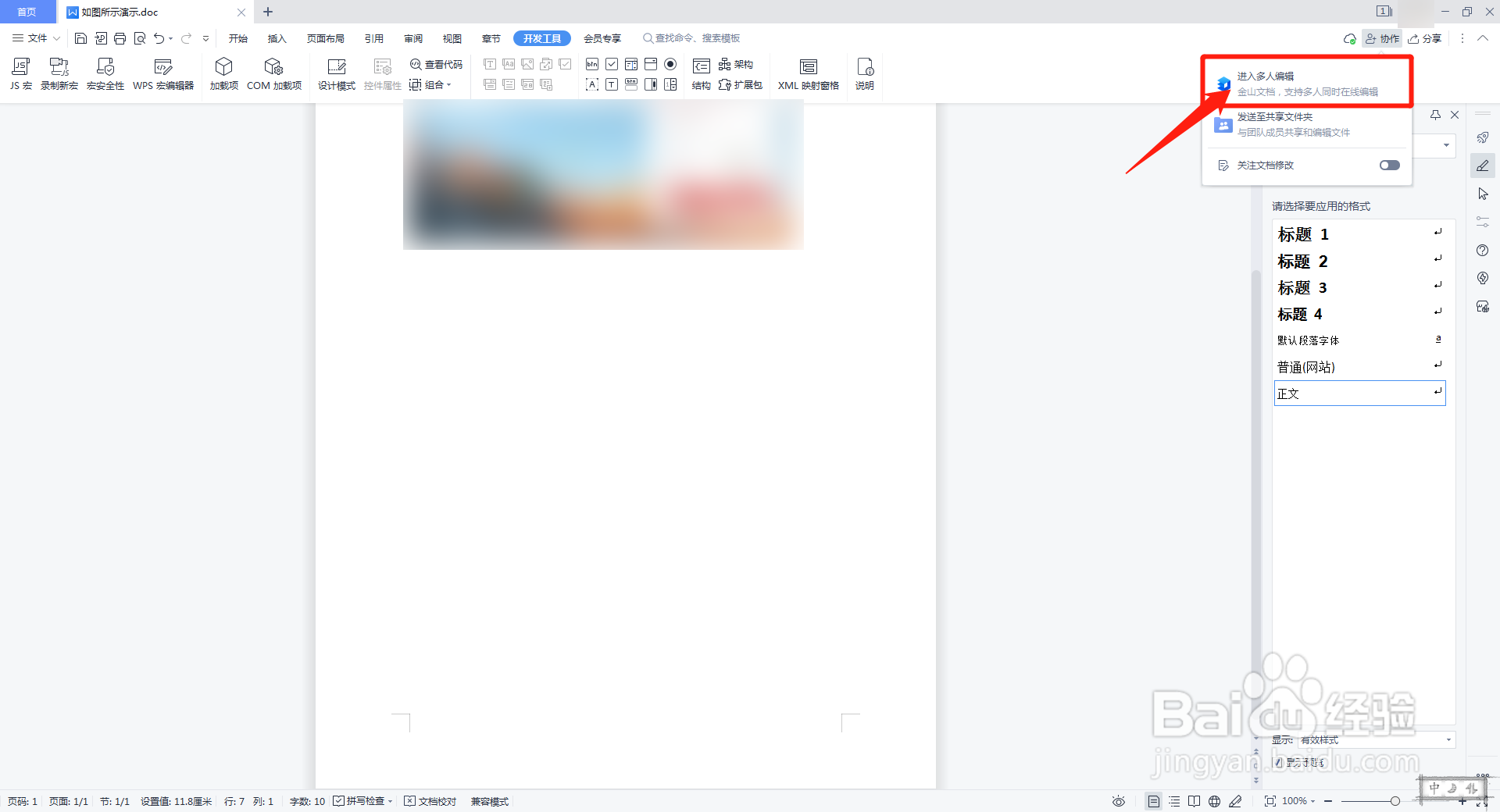
Task: Click the 查找命令 search box
Action: 691,38
